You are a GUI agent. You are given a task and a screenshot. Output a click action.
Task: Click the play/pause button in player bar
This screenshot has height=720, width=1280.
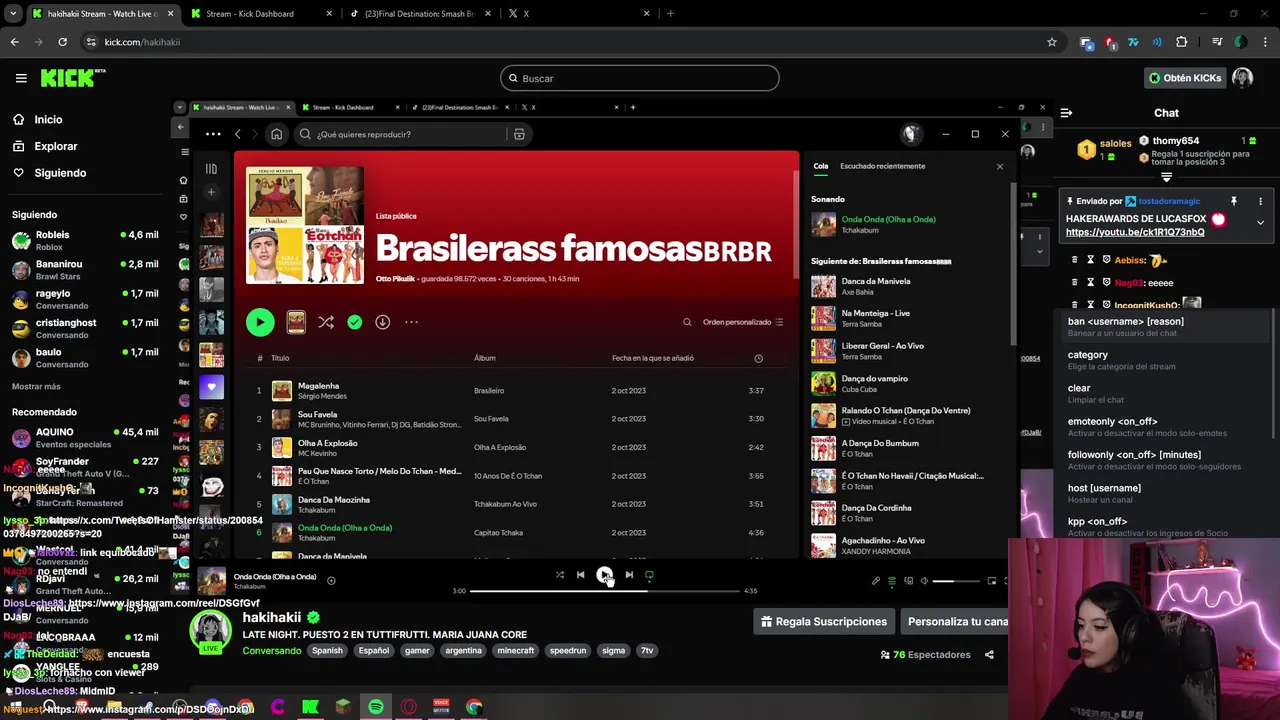pyautogui.click(x=604, y=575)
